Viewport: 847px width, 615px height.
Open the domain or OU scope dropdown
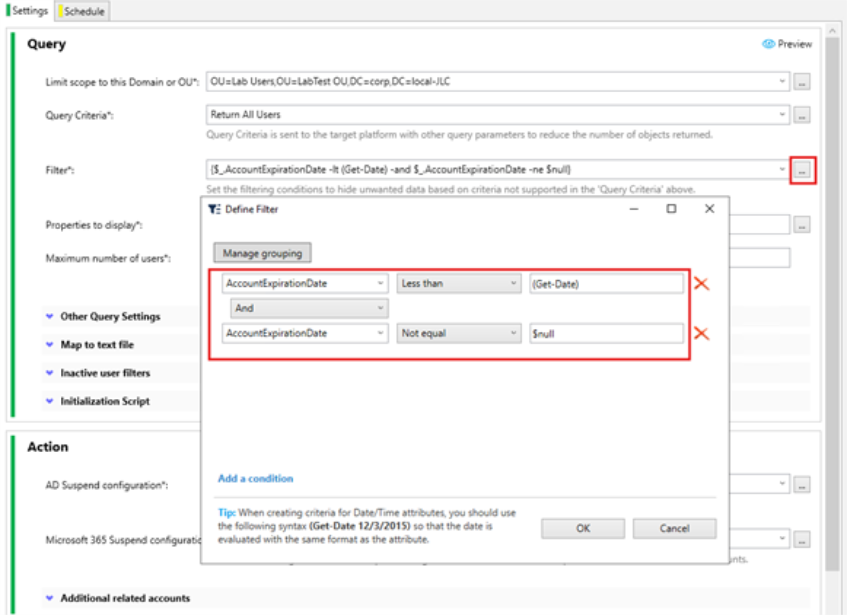point(782,82)
